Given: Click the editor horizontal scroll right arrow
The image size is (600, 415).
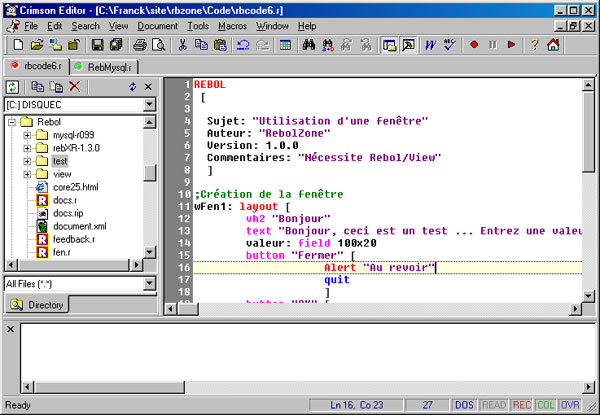Looking at the screenshot, I should click(x=575, y=309).
